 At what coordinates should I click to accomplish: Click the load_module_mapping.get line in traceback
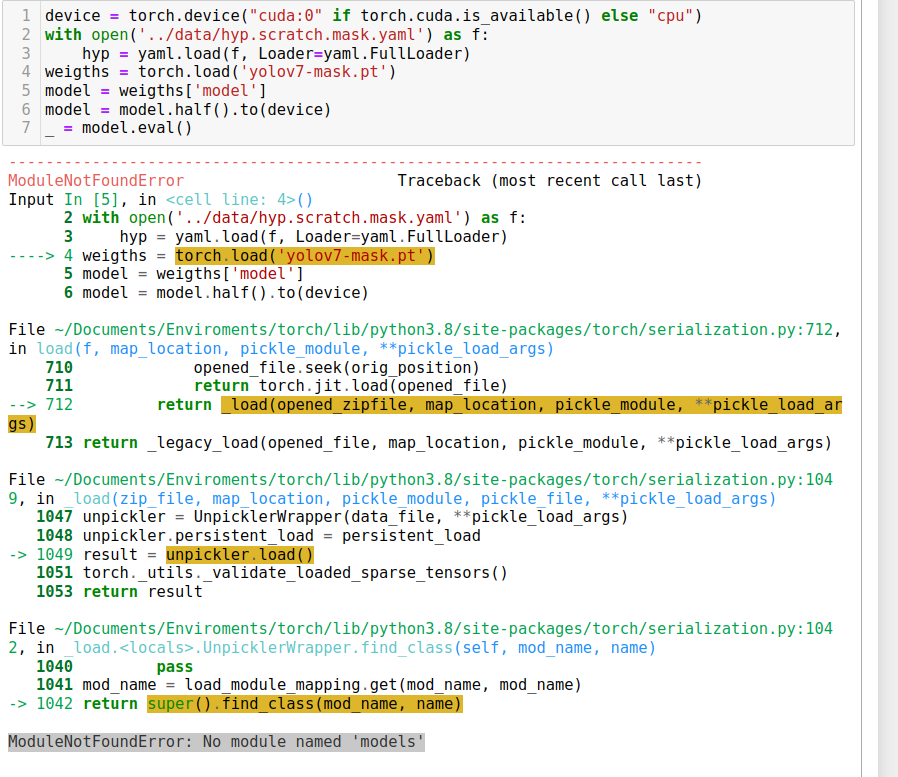pos(300,684)
